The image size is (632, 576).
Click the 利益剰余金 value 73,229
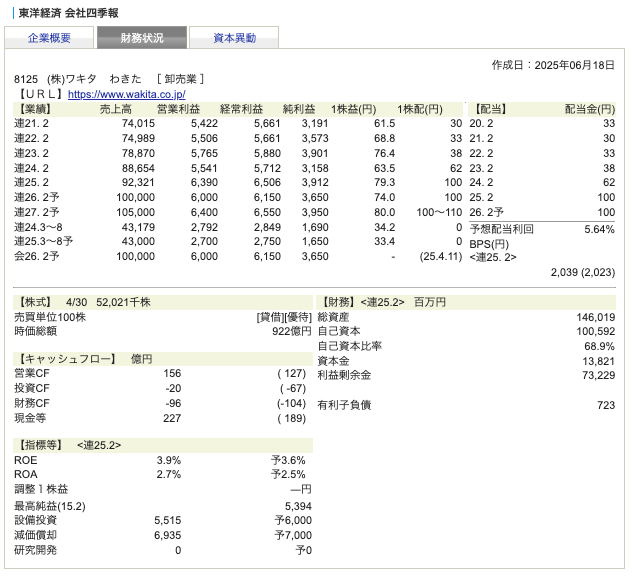(599, 375)
